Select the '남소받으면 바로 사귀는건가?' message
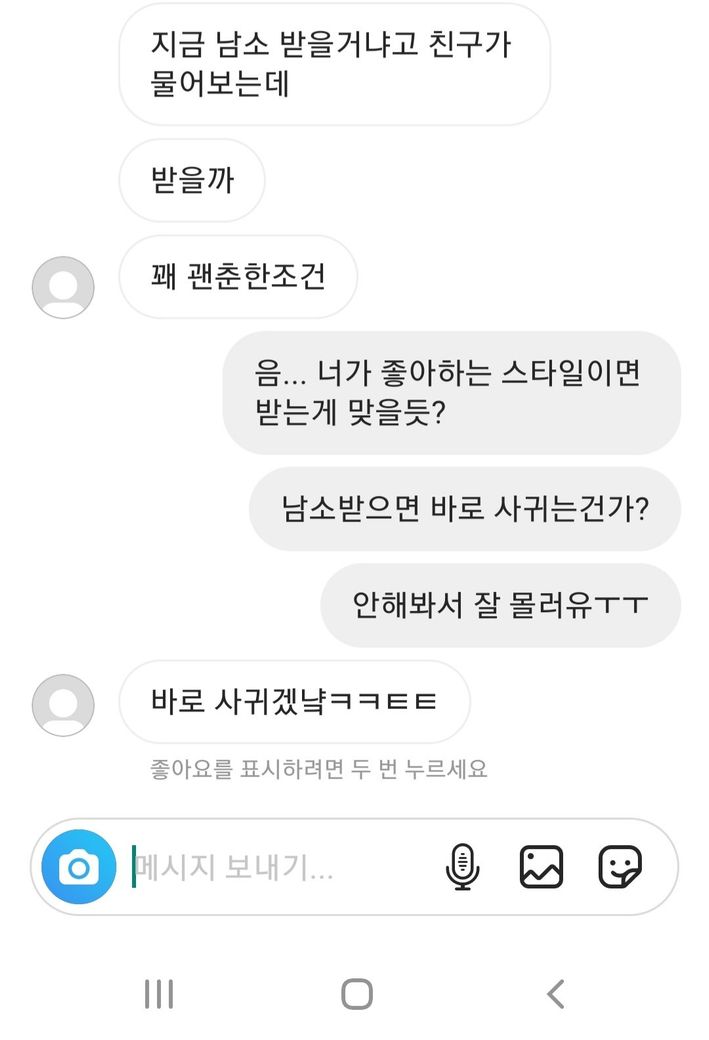This screenshot has height=1040, width=709. coord(465,508)
